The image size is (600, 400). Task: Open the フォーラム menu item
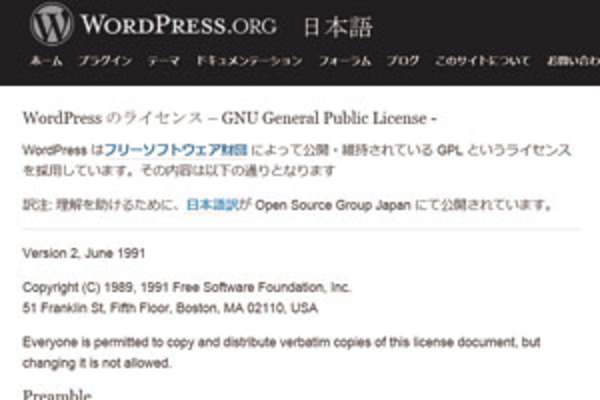pyautogui.click(x=345, y=61)
